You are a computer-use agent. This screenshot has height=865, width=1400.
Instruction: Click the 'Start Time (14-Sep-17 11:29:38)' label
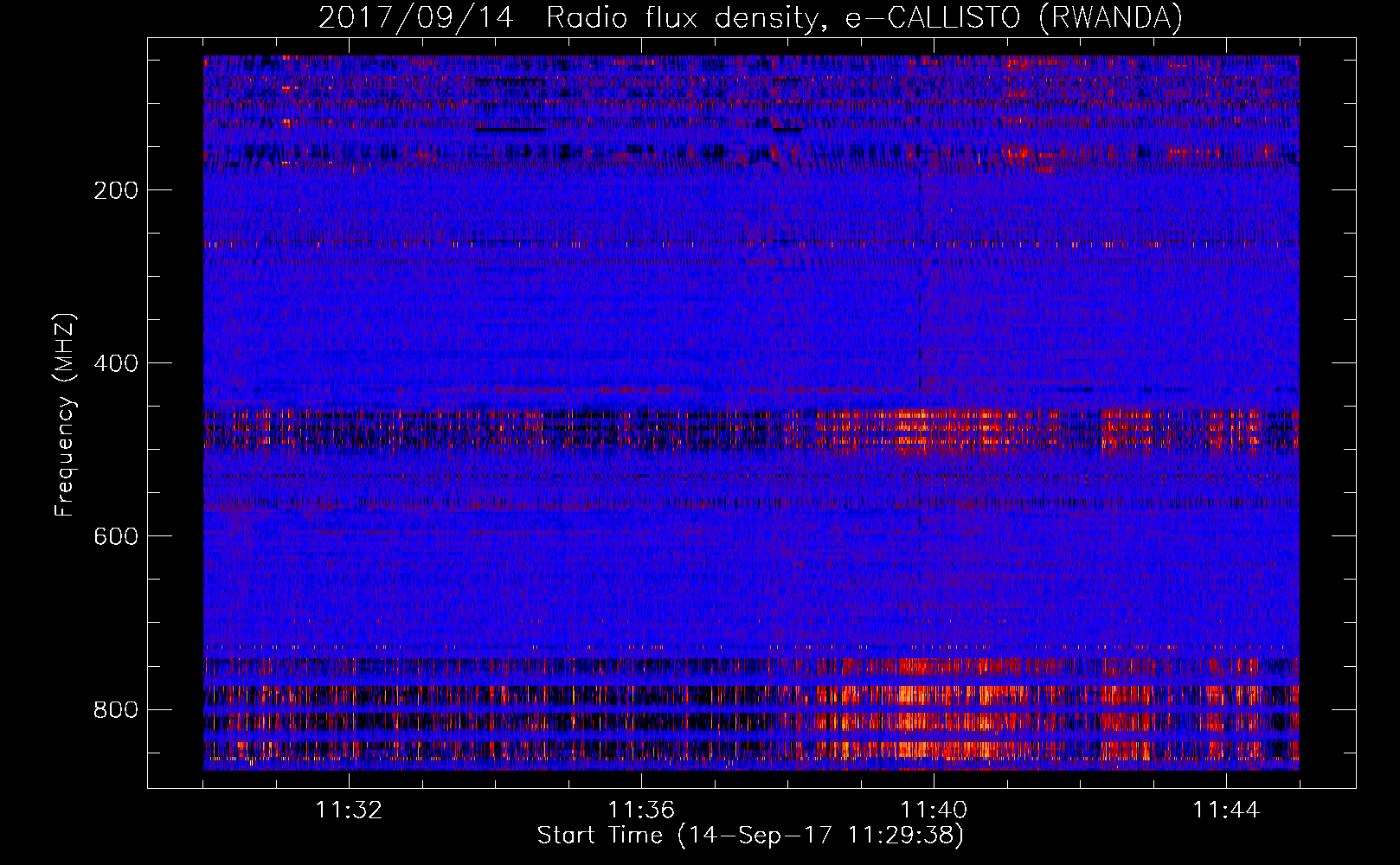coord(750,836)
